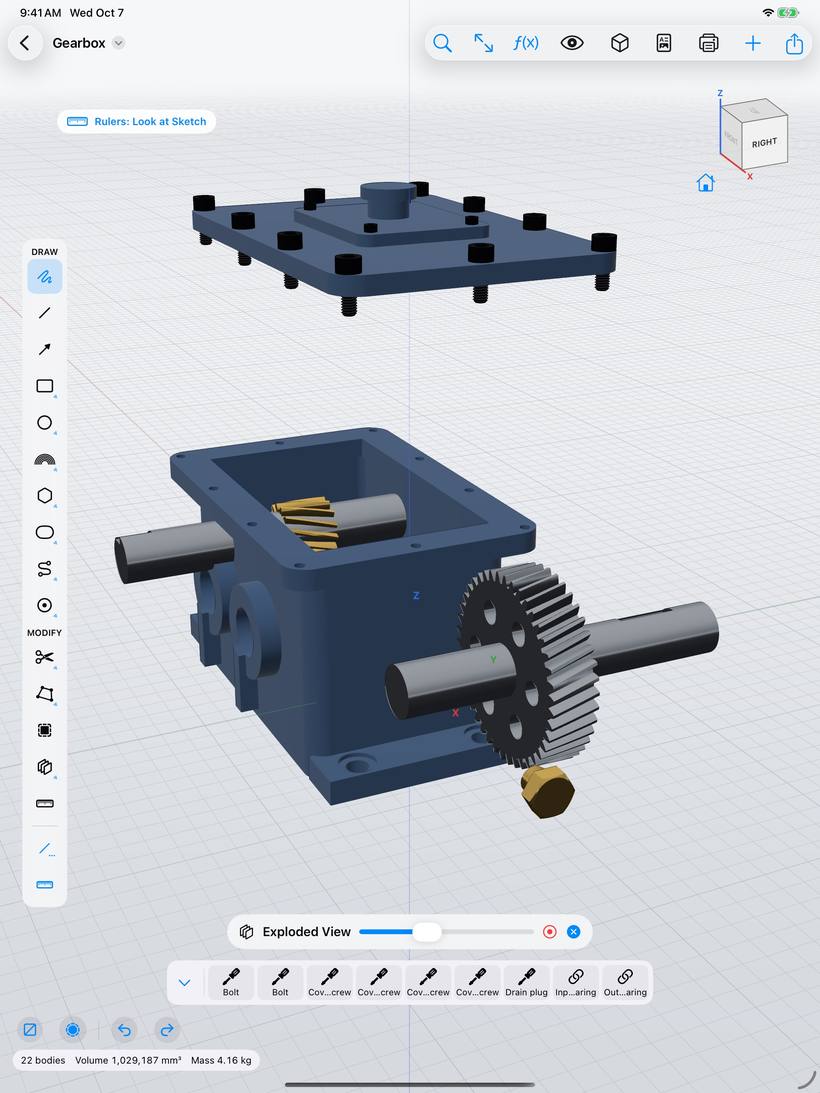Select the Trim scissors tool

coord(45,657)
